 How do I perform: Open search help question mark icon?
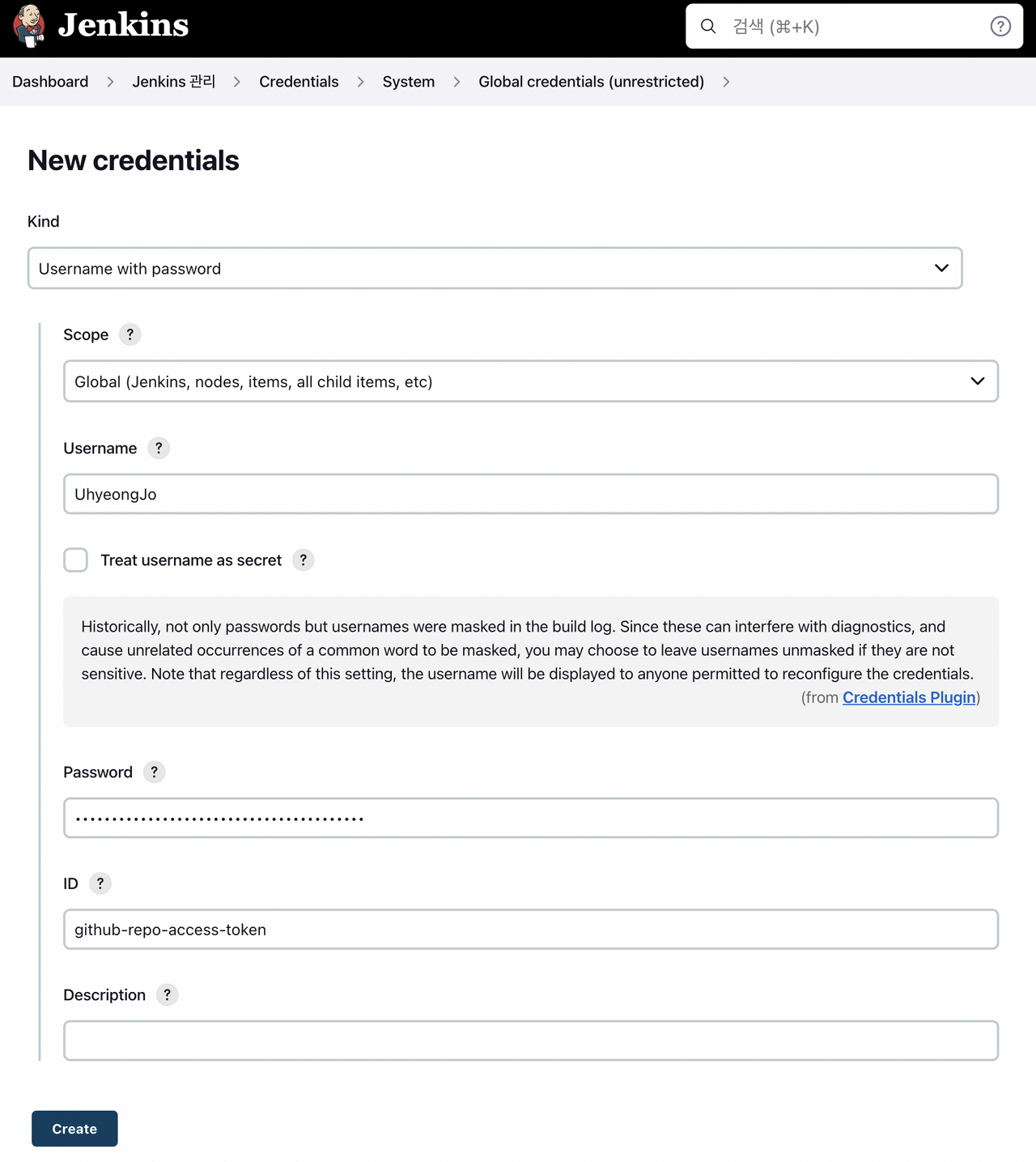click(1000, 27)
